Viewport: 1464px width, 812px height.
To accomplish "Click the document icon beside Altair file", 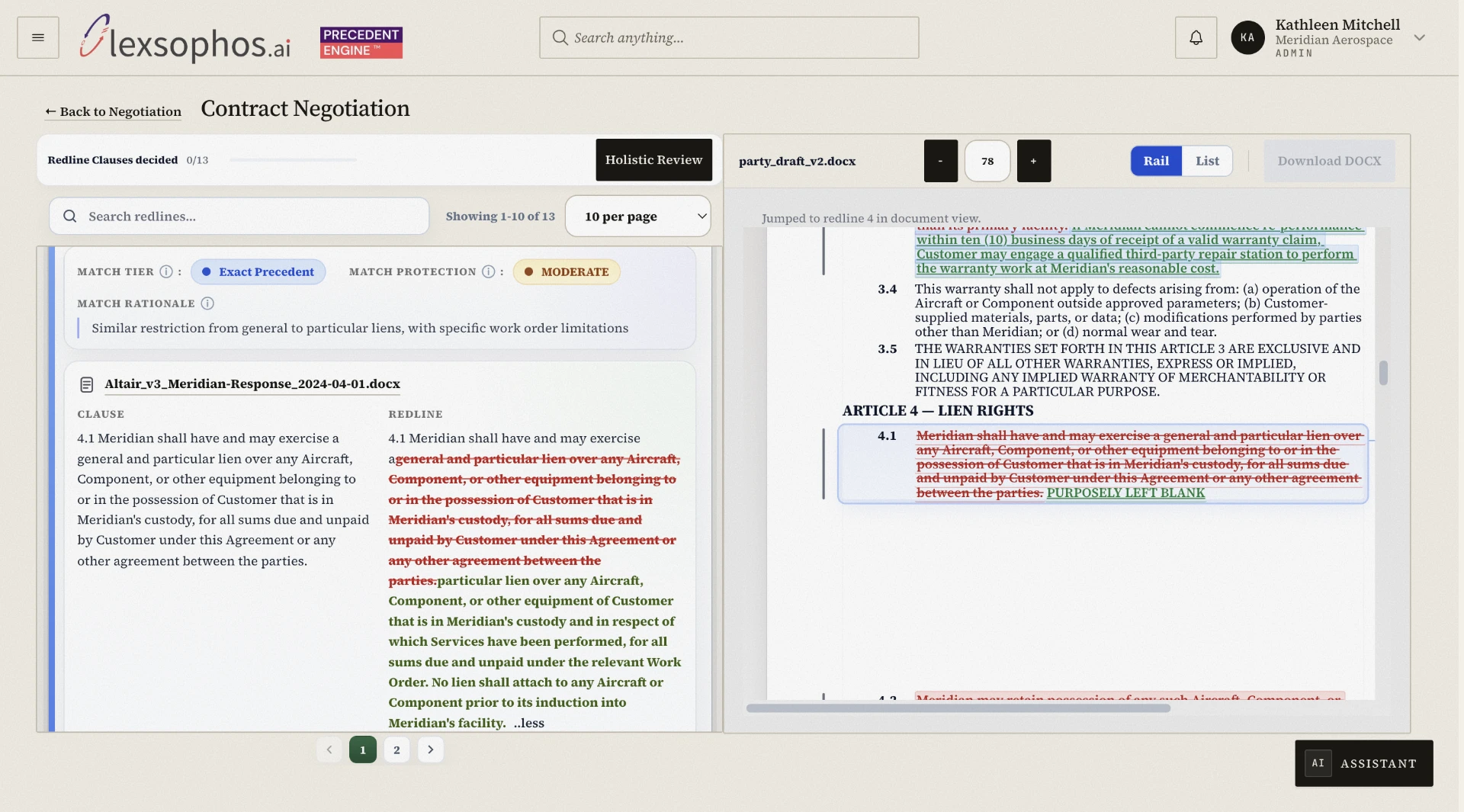I will click(87, 384).
